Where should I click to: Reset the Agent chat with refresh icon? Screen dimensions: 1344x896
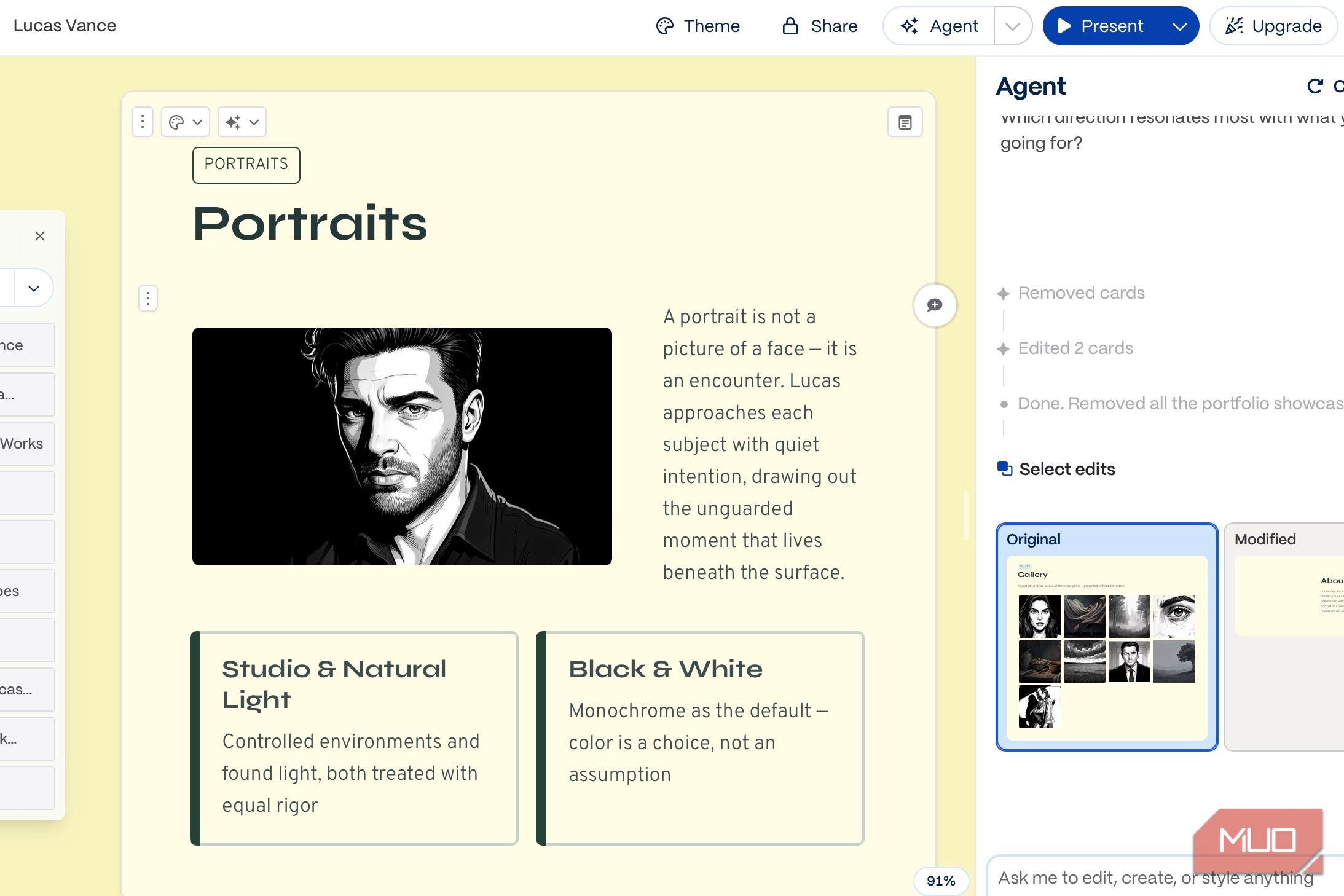click(1315, 86)
